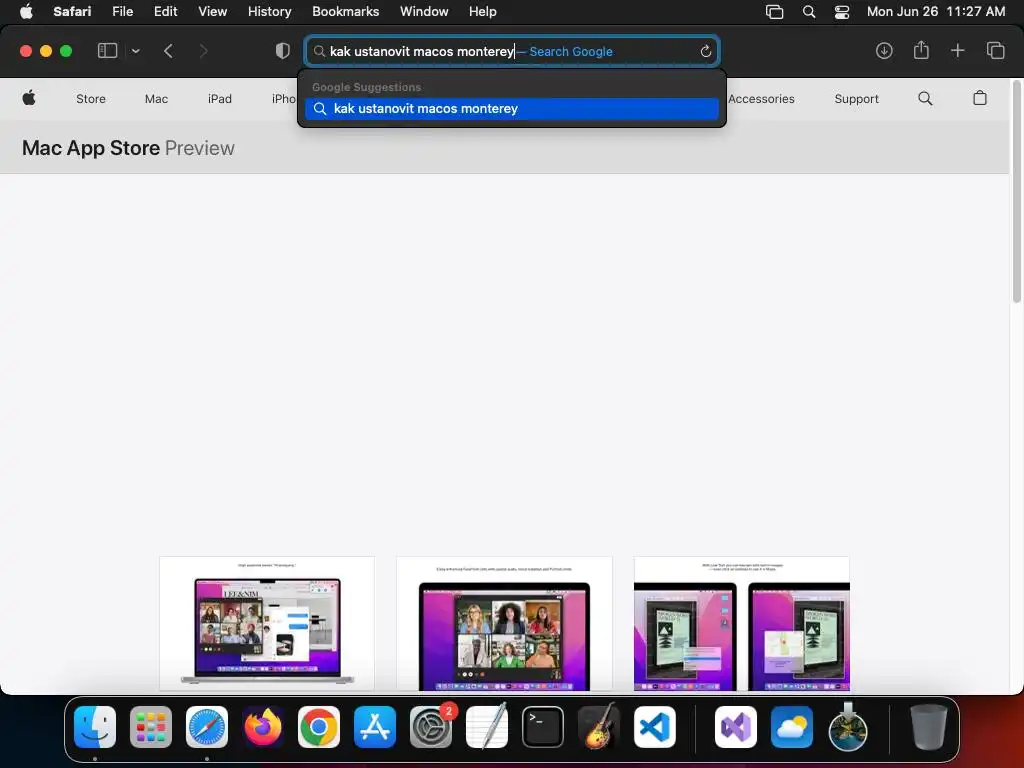View middle FaceTime screenshot thumbnail
This screenshot has height=768, width=1024.
504,624
